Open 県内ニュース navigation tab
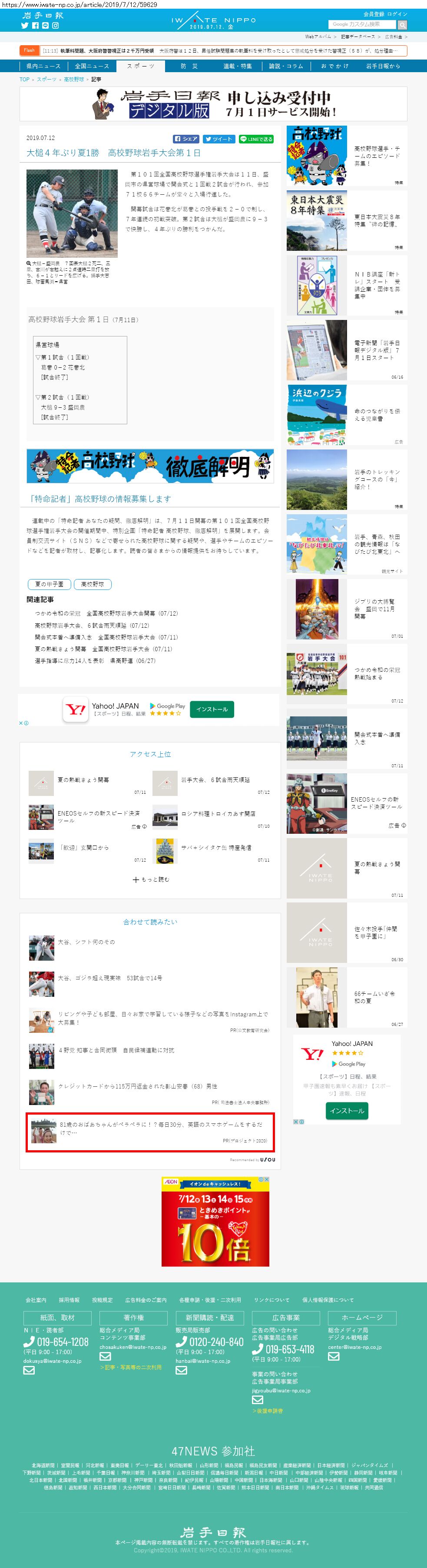 (43, 66)
